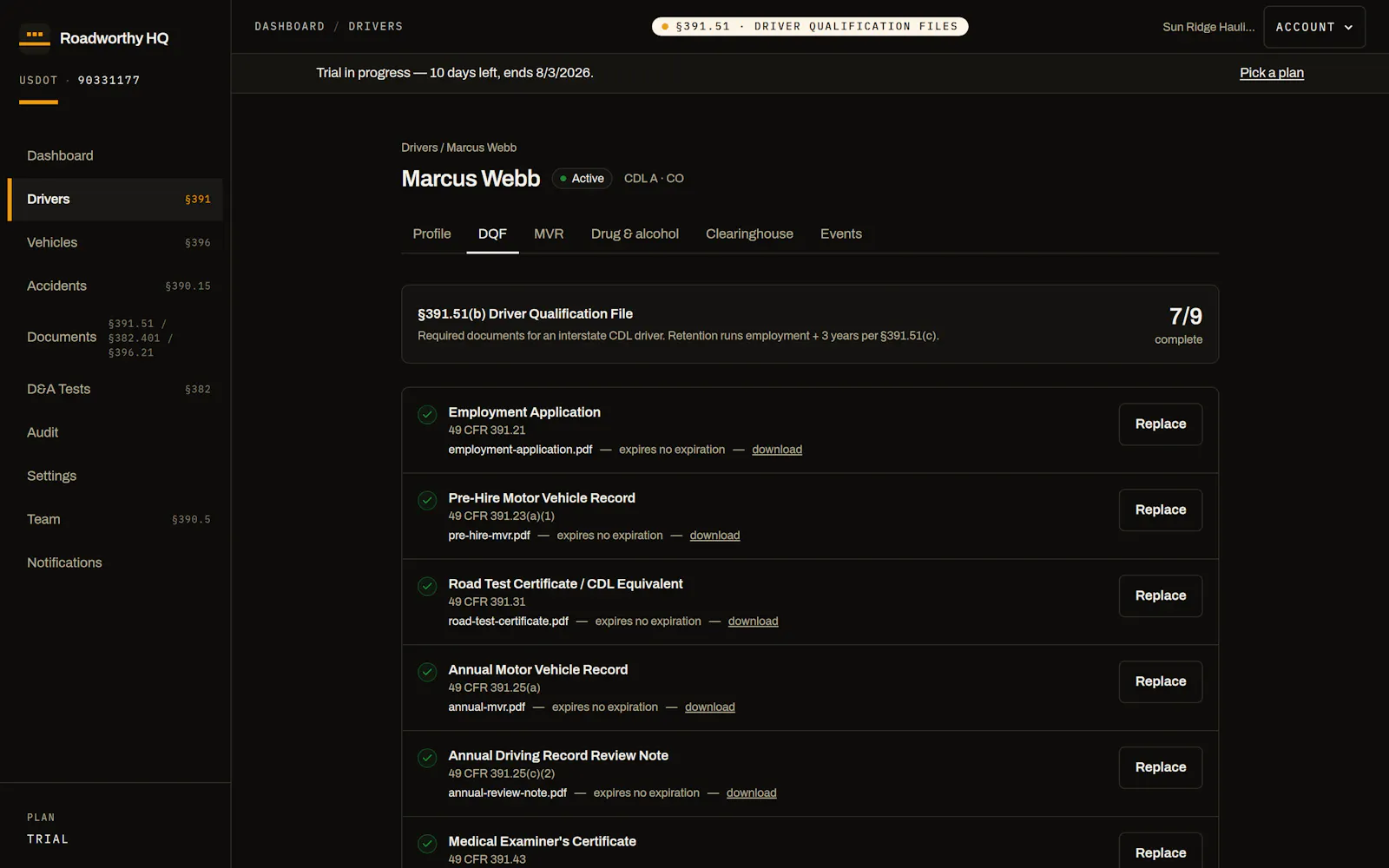Click the trial in progress banner text
Image resolution: width=1389 pixels, height=868 pixels.
pos(455,73)
